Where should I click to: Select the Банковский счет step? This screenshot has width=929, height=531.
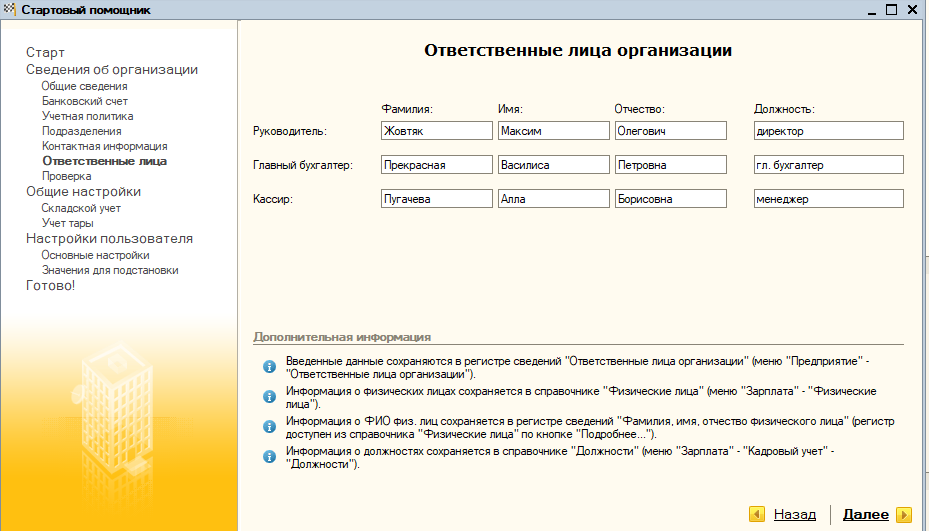pos(85,101)
